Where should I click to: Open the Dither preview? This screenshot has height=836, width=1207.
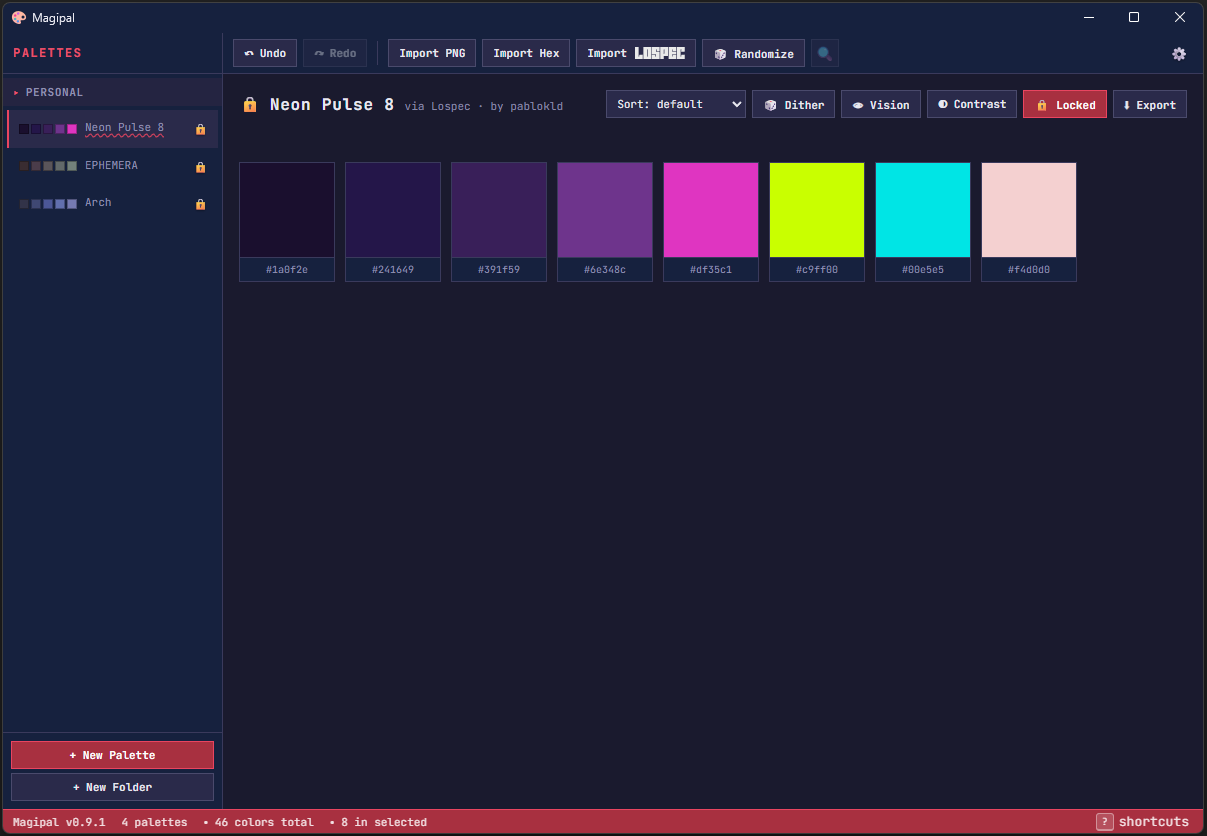point(794,104)
